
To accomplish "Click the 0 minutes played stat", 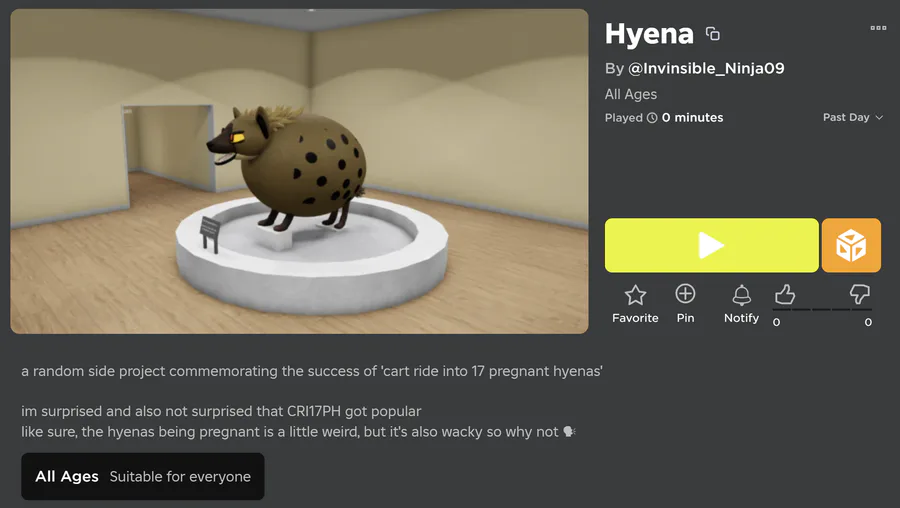I will tap(692, 118).
